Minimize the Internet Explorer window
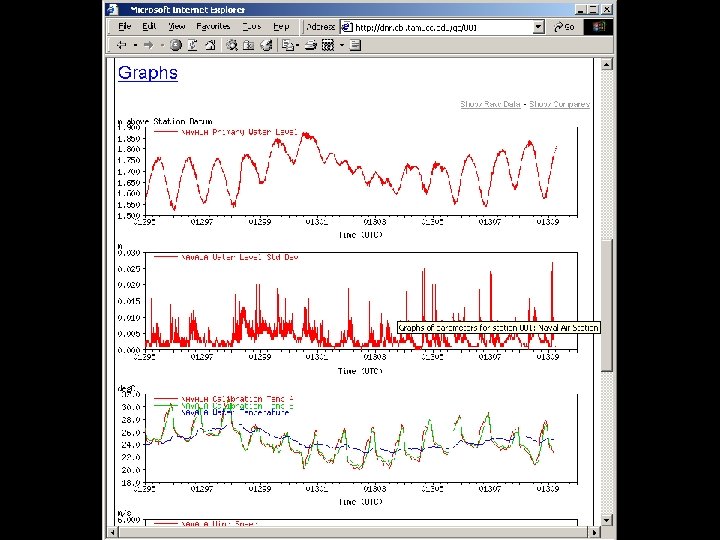720x540 pixels. pyautogui.click(x=581, y=9)
